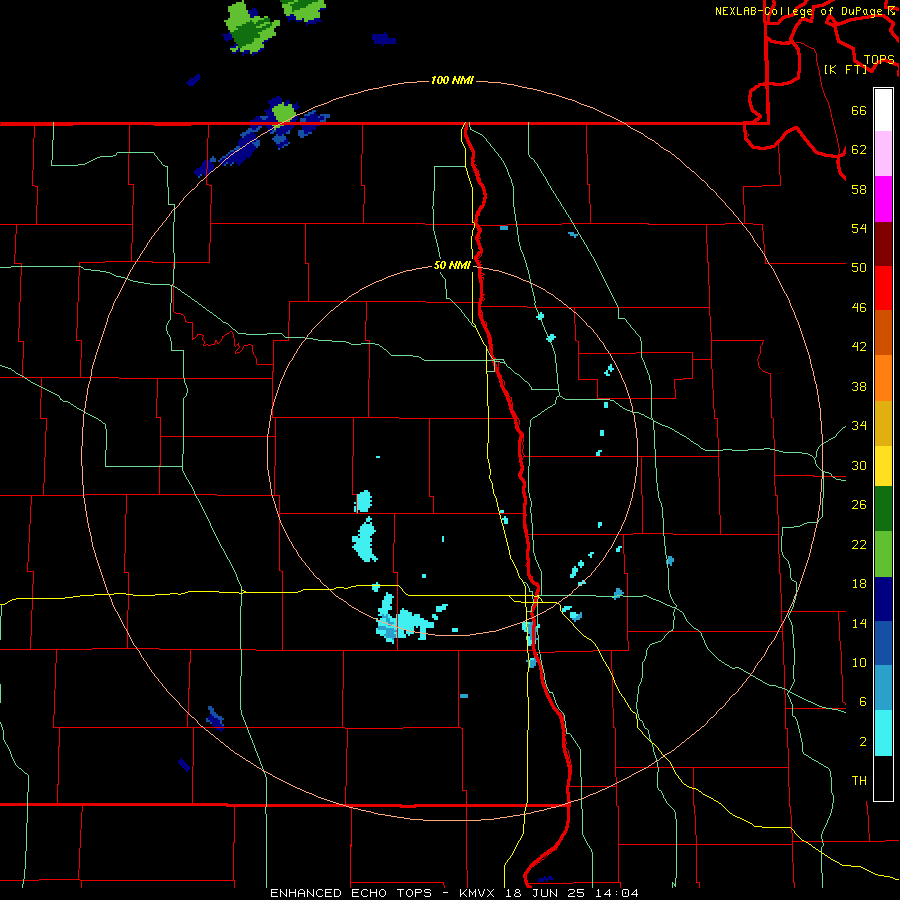Click the "6" legend value
The height and width of the screenshot is (900, 900).
point(863,701)
